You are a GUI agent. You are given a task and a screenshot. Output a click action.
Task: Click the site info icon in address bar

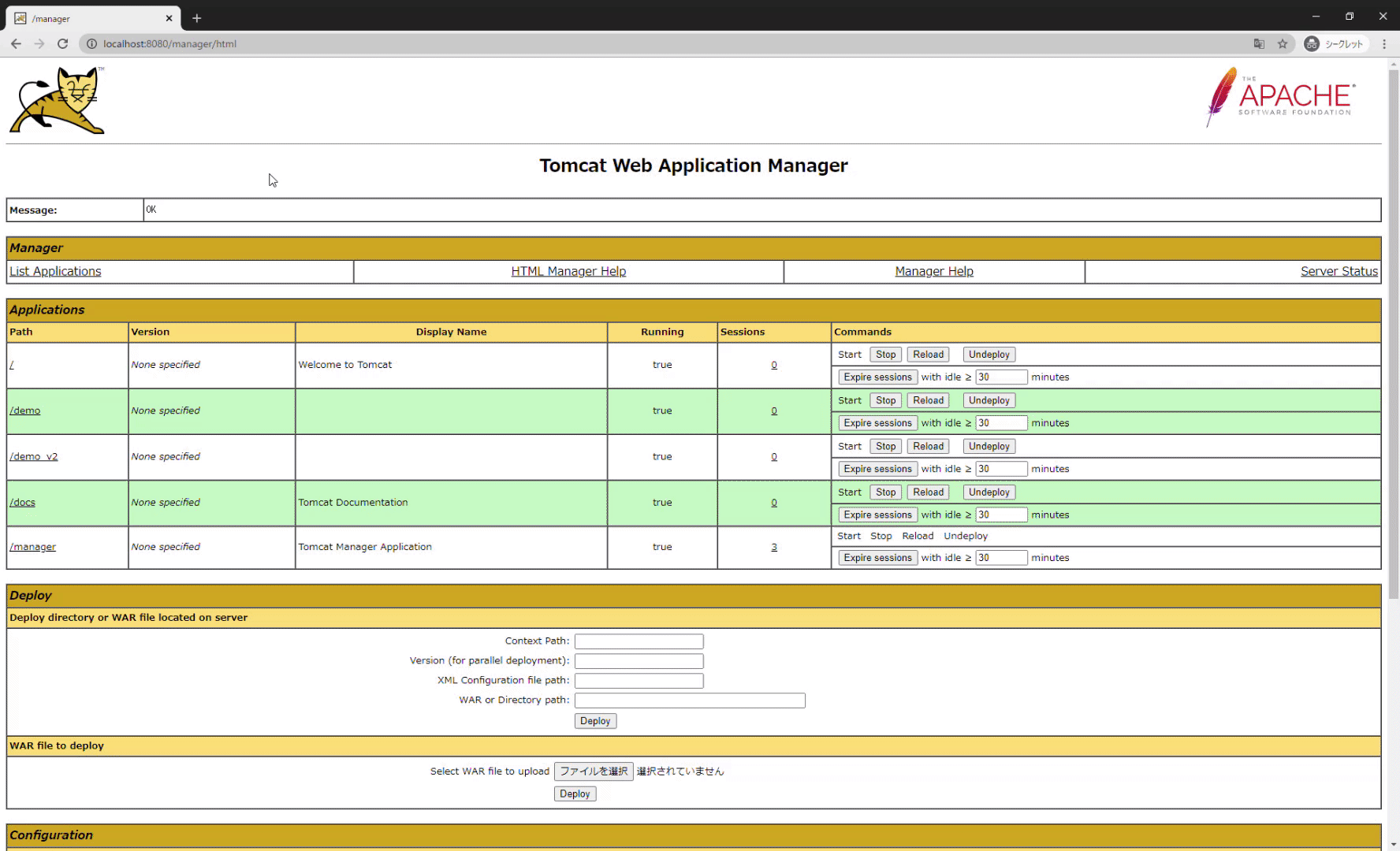(91, 44)
